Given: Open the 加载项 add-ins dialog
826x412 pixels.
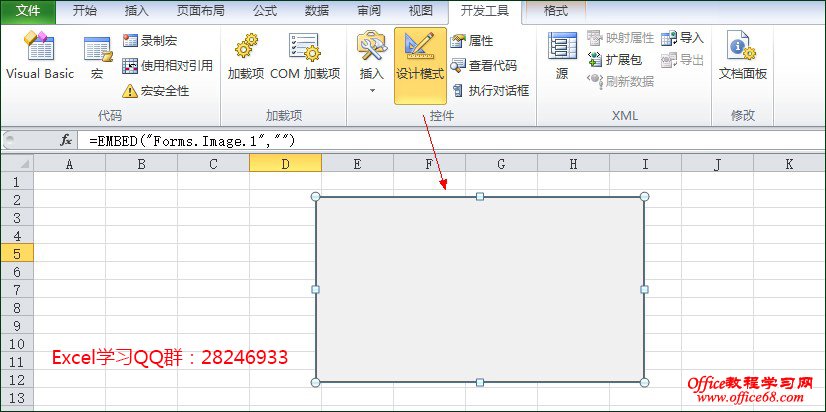Looking at the screenshot, I should (x=246, y=56).
